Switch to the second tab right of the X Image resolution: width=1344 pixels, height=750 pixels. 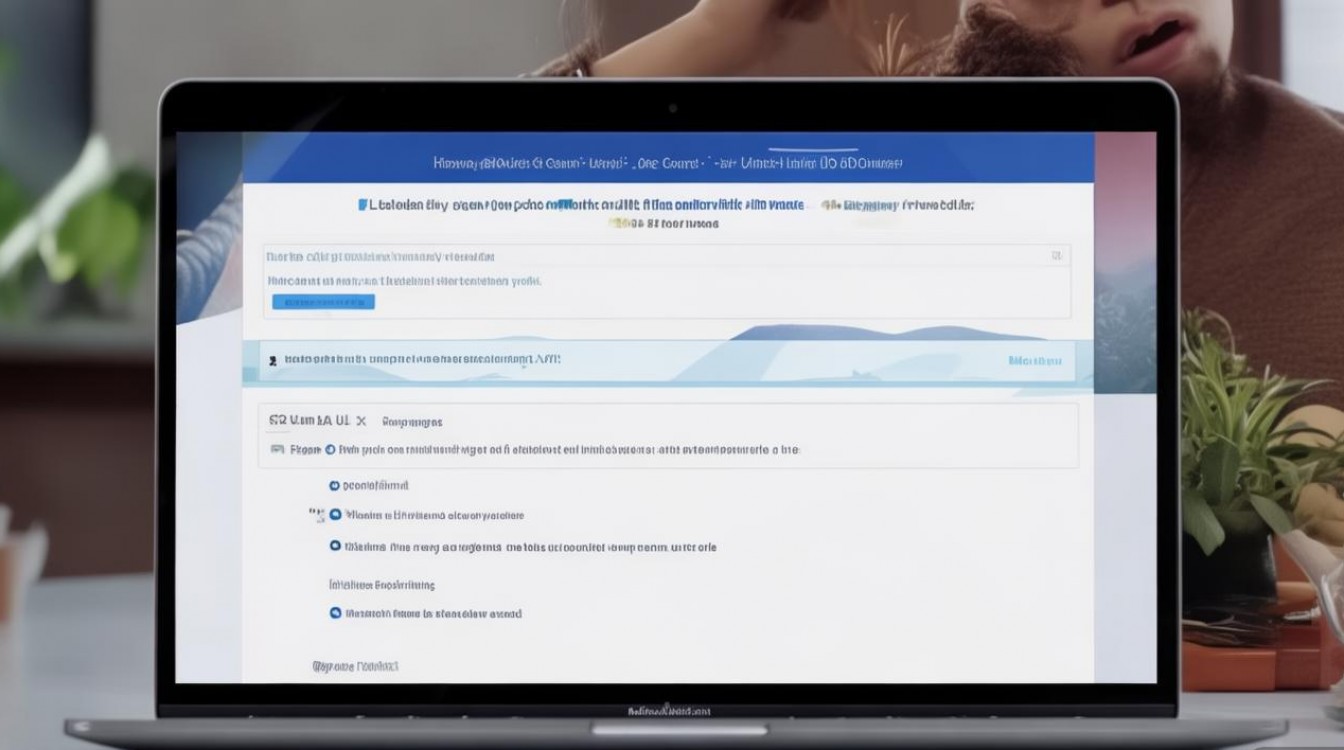(x=412, y=422)
